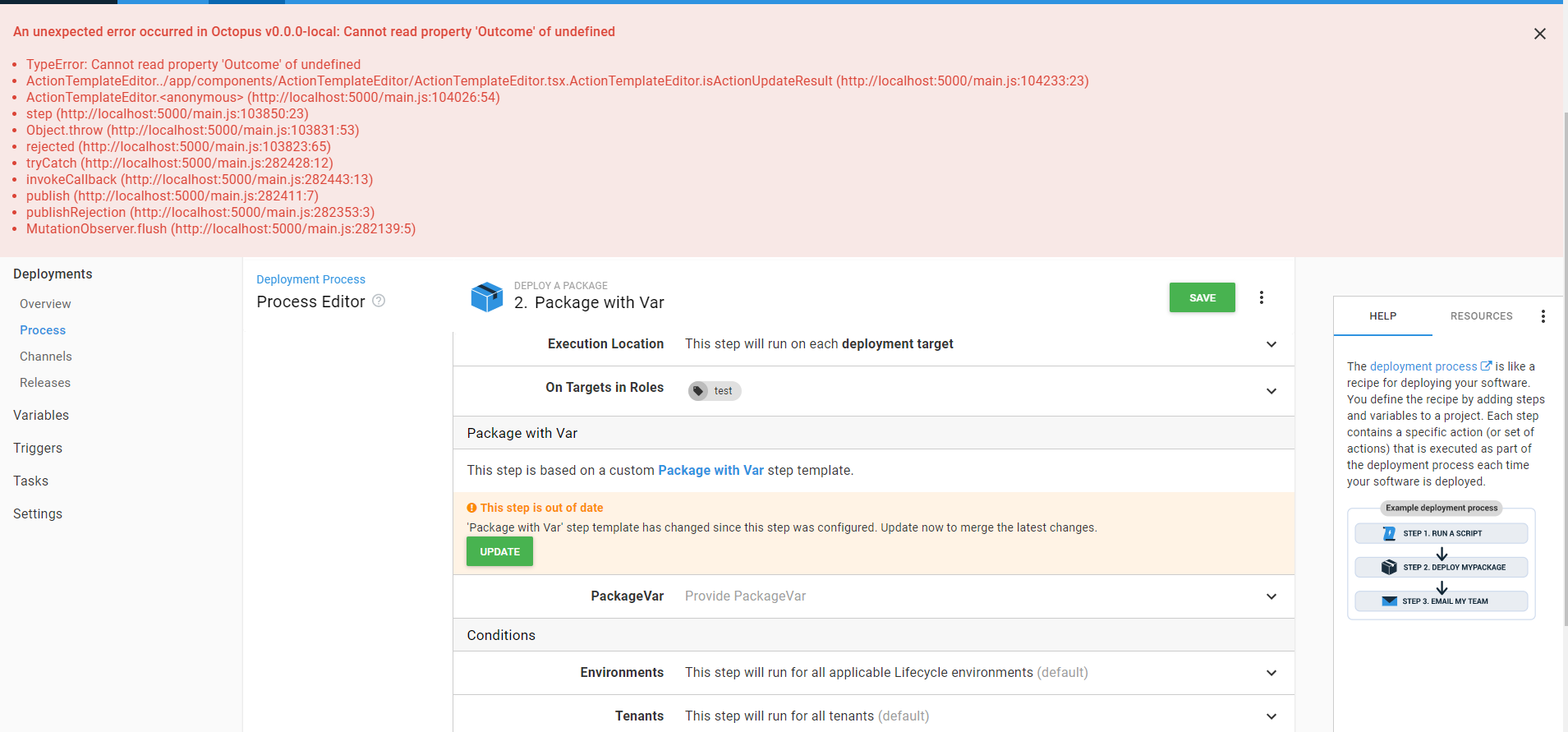Image resolution: width=1568 pixels, height=732 pixels.
Task: Click the Package with Var section header
Action: [873, 433]
